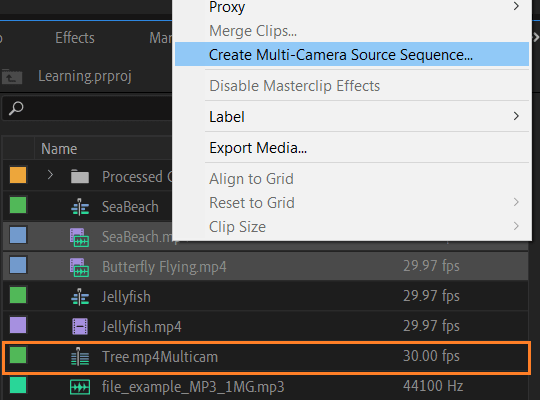Click the Jellyfish sequence icon

80,297
